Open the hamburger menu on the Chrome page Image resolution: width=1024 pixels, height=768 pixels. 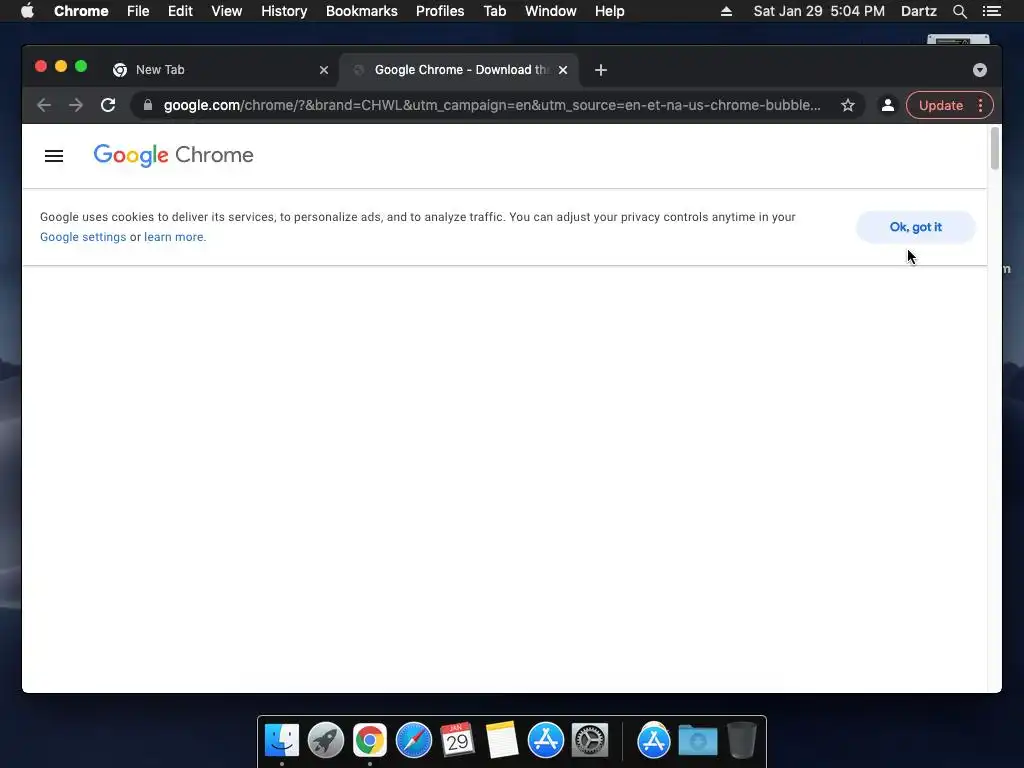point(54,156)
